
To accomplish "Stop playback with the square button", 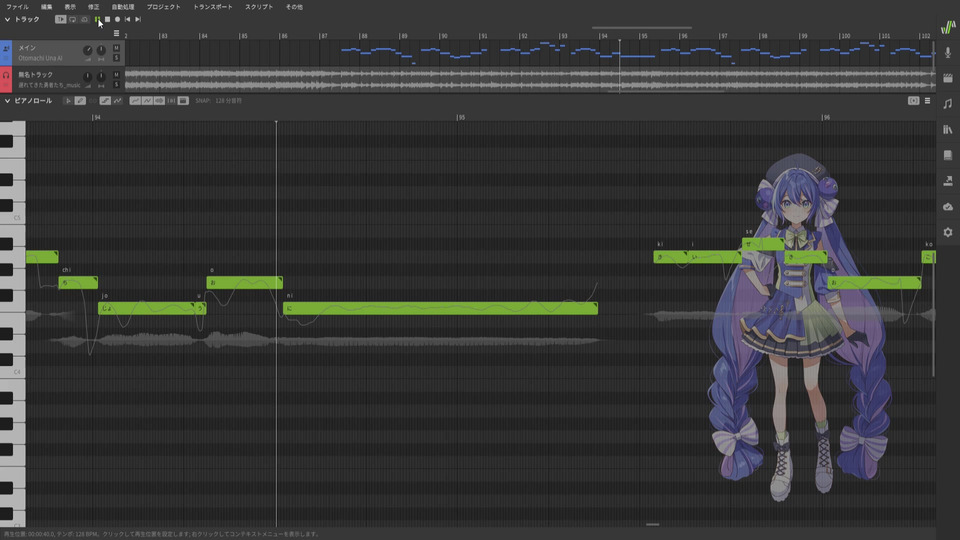I will click(x=108, y=20).
